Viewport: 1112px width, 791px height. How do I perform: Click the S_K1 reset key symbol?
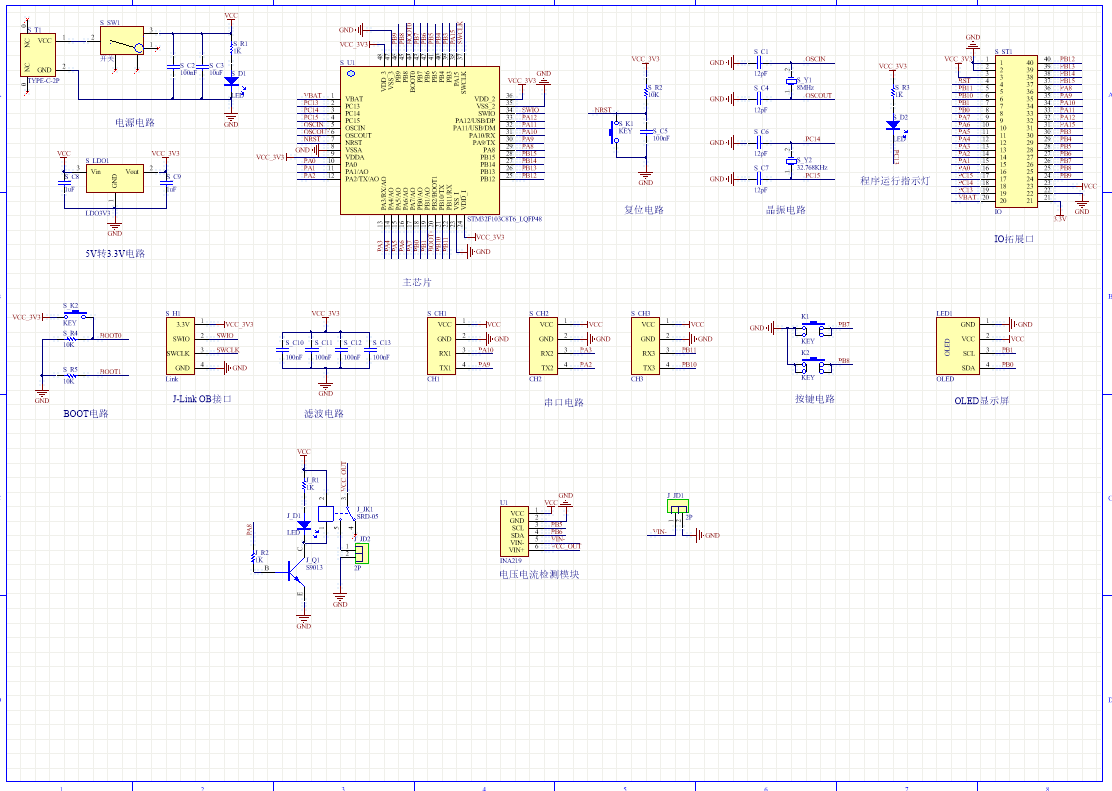(x=614, y=132)
